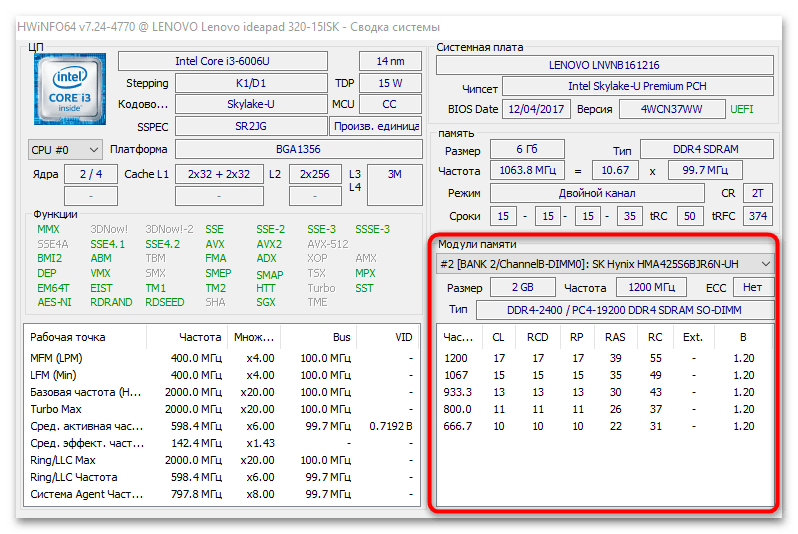Select the Ring/LLC Max row
Image resolution: width=798 pixels, height=534 pixels.
tap(222, 460)
